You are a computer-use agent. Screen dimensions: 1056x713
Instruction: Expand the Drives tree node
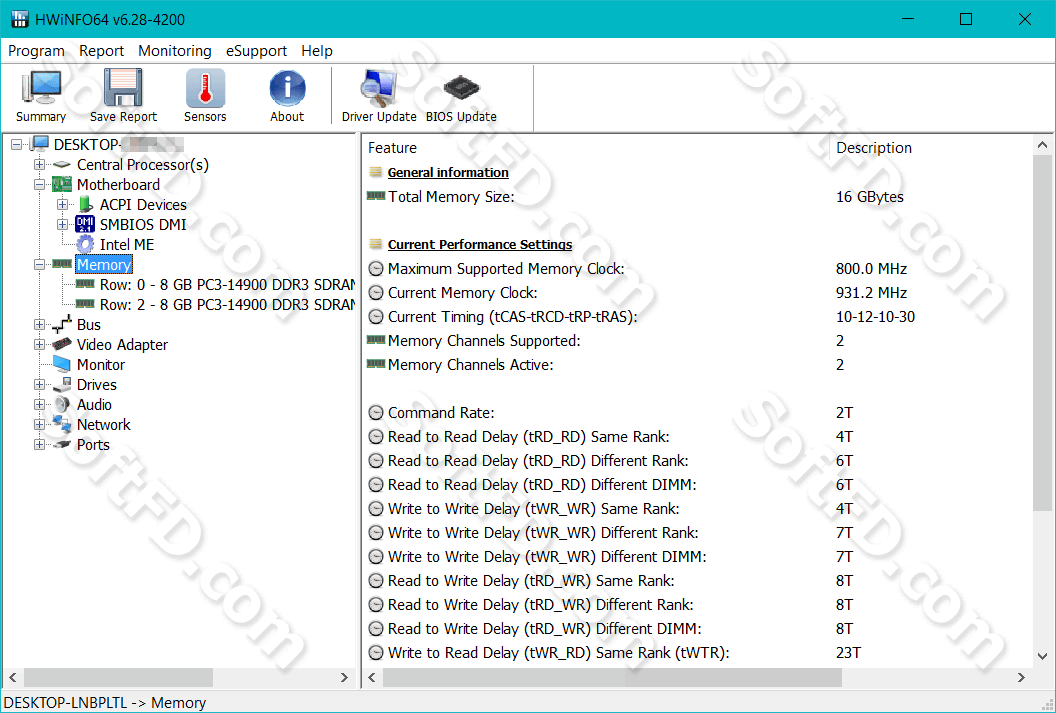39,384
